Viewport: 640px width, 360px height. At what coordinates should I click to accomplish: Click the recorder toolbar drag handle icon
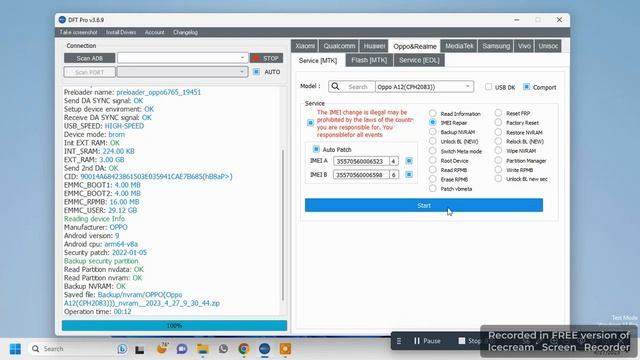[399, 341]
